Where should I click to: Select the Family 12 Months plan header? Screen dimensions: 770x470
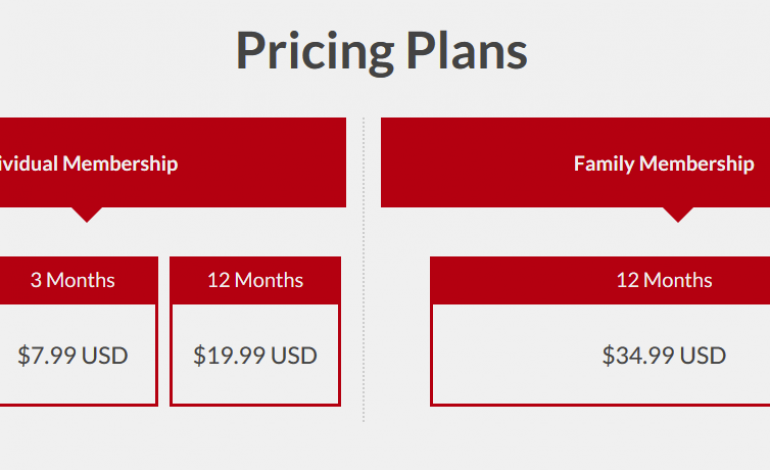664,280
